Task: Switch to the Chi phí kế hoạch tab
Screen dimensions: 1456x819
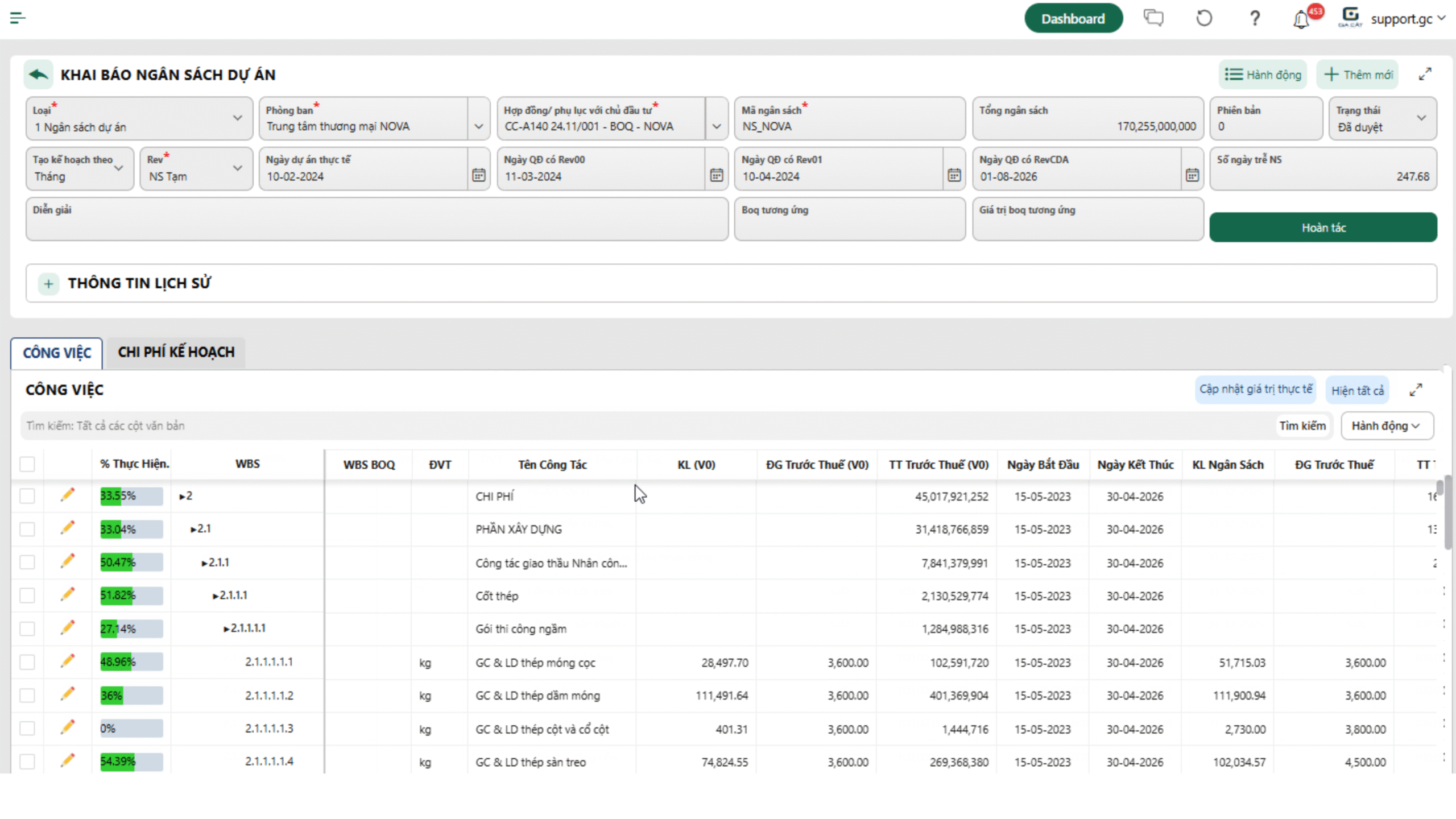Action: [176, 352]
